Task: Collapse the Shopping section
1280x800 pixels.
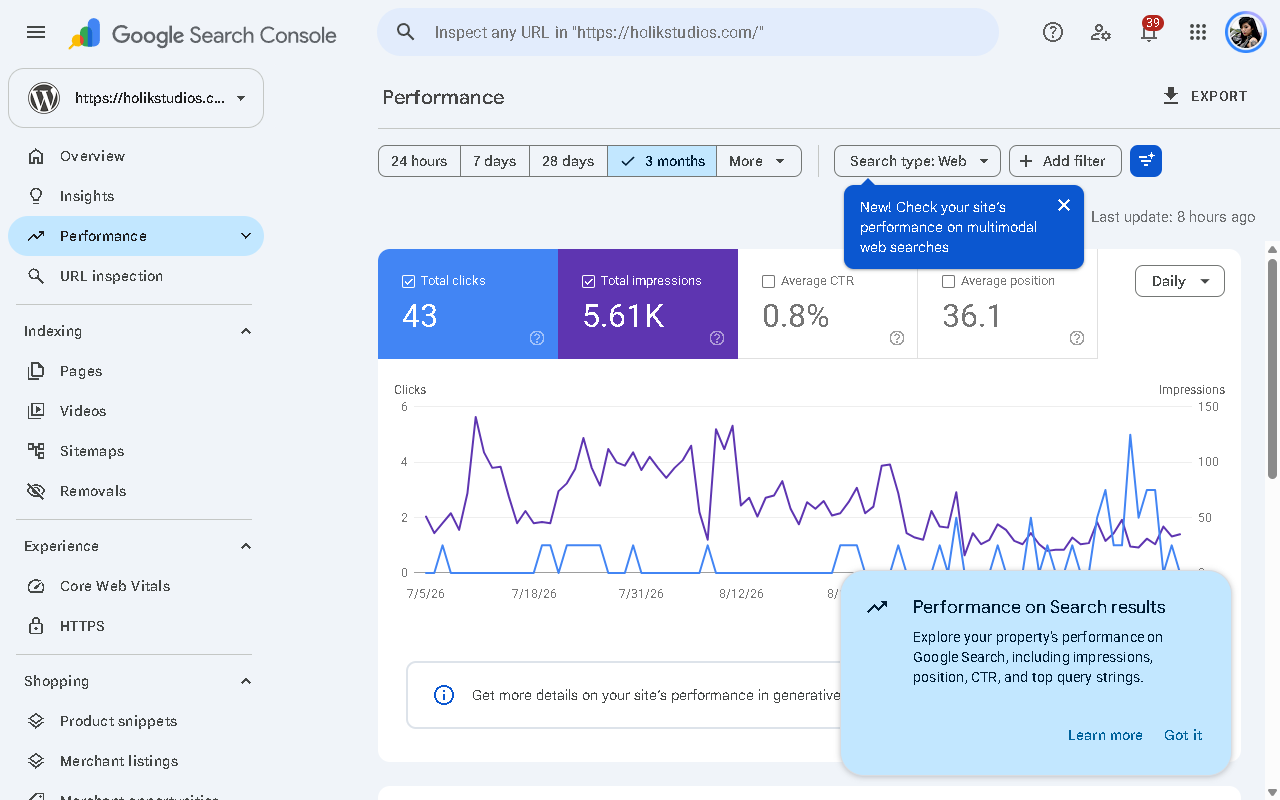Action: point(246,681)
